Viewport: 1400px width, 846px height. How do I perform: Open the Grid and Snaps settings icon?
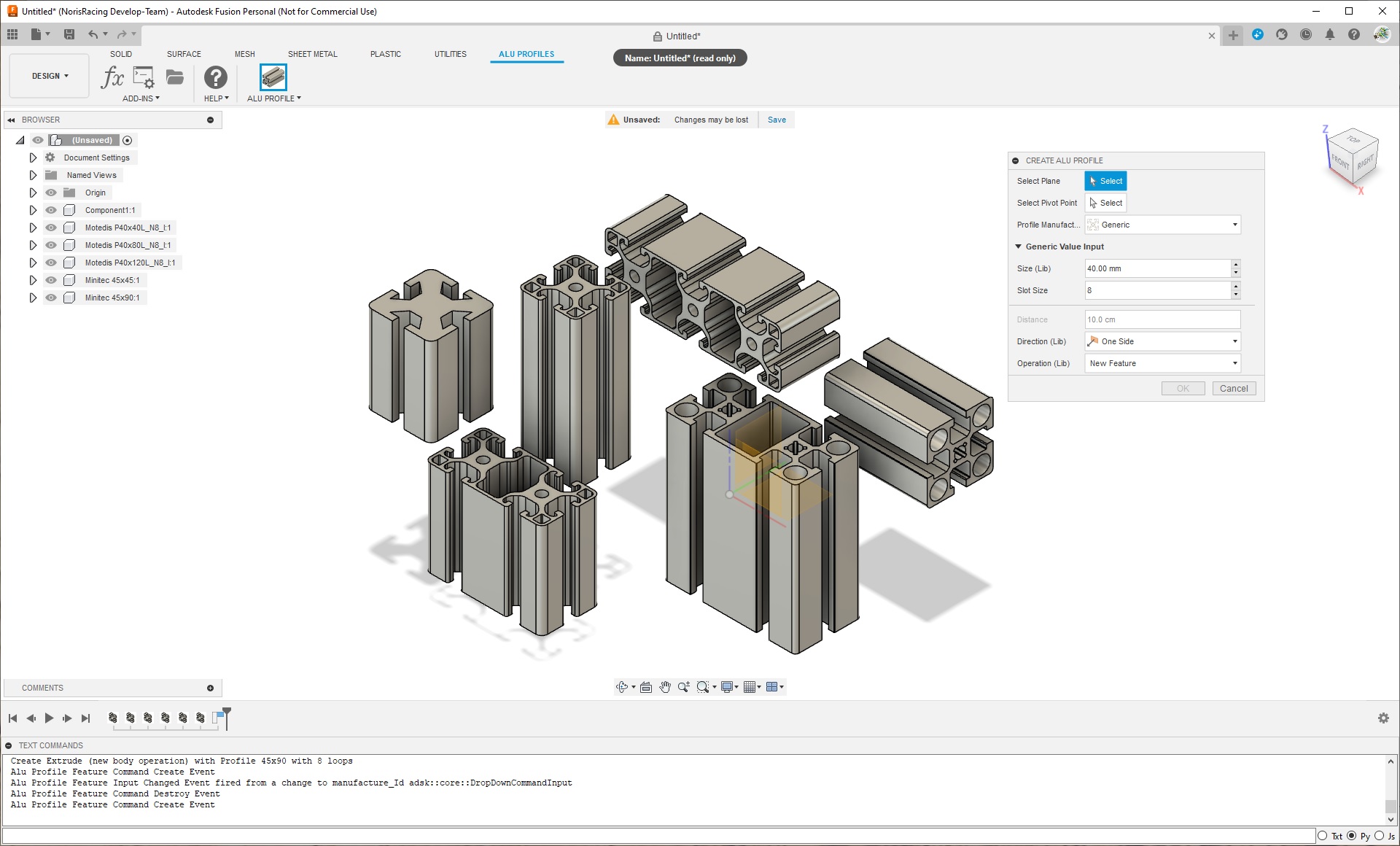[750, 687]
